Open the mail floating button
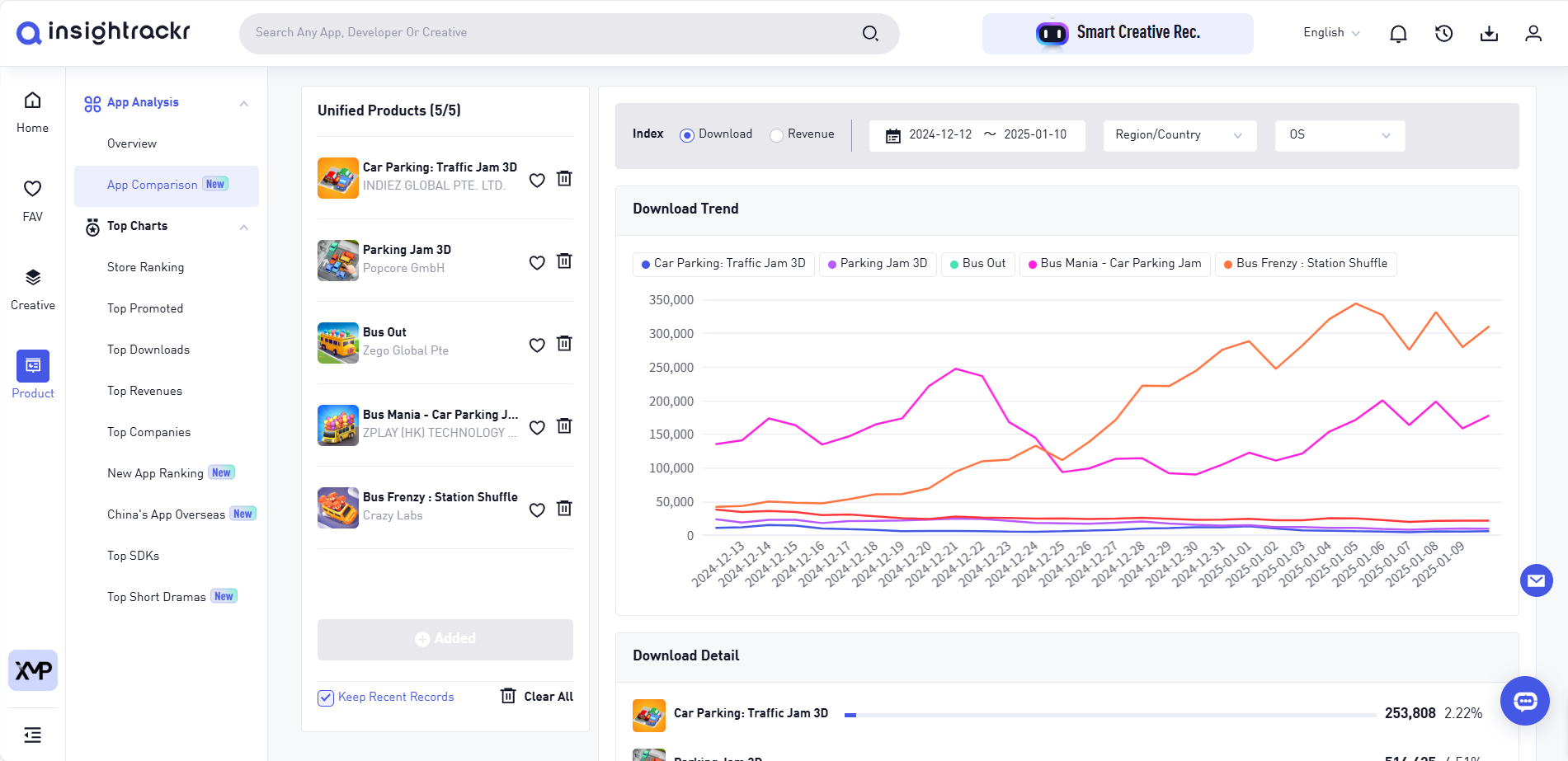Viewport: 1568px width, 761px height. [1536, 580]
